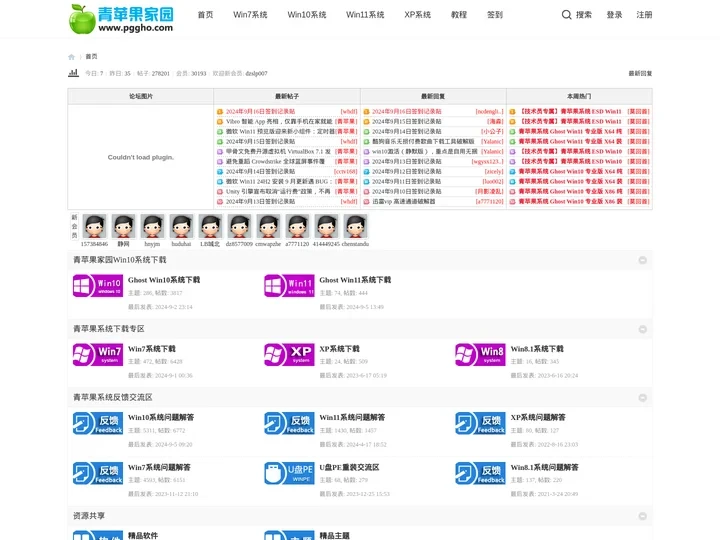Open the 酷狗音乐 下载工具 reply thread
This screenshot has height=540, width=720.
coord(423,141)
